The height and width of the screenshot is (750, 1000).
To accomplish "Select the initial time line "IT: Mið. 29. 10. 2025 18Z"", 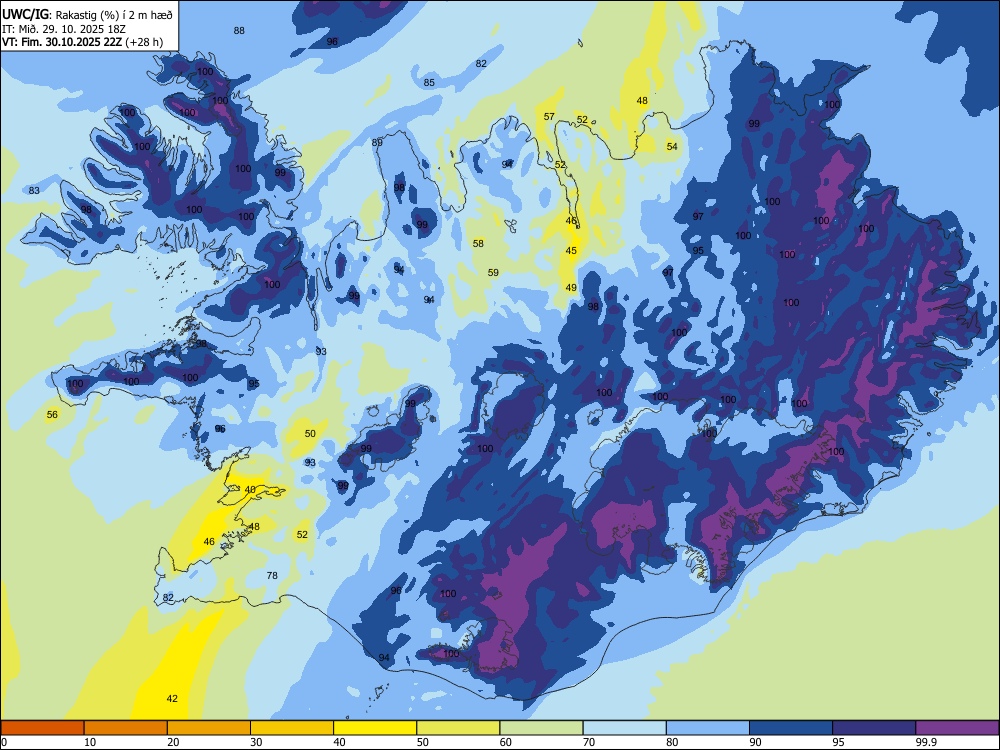I will point(64,29).
